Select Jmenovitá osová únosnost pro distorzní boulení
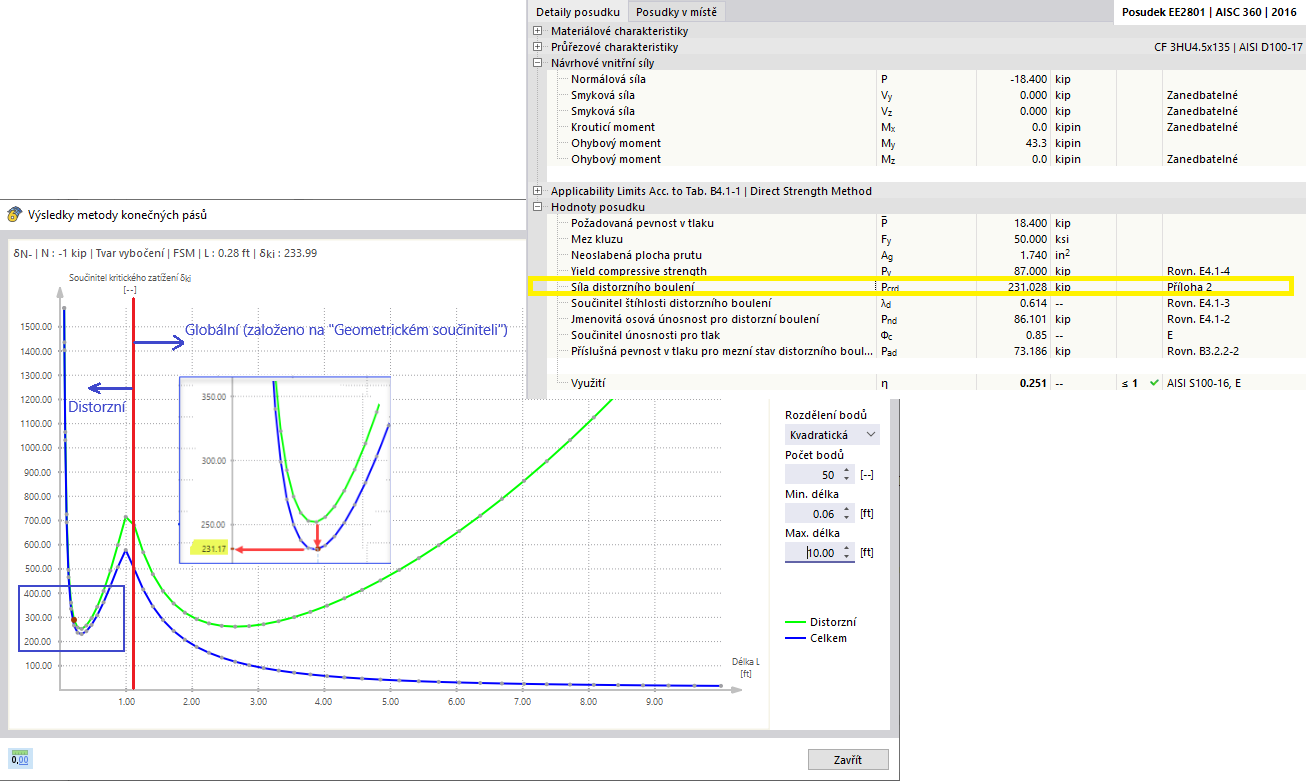This screenshot has width=1306, height=781. [x=695, y=319]
